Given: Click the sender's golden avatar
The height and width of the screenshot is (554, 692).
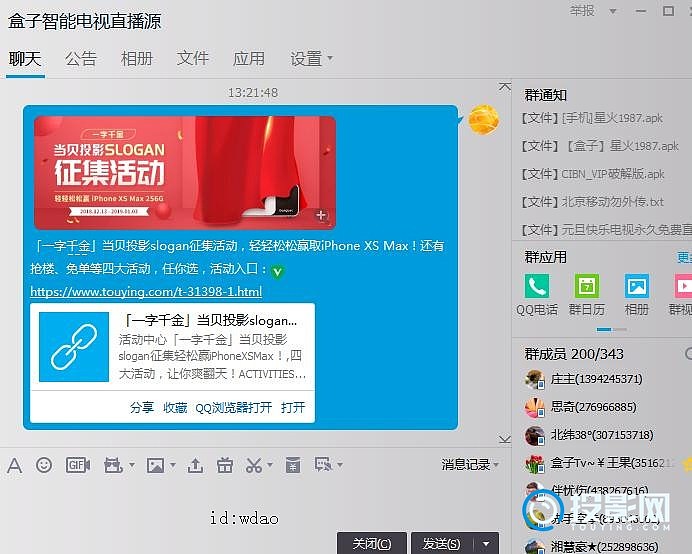Looking at the screenshot, I should pos(484,119).
